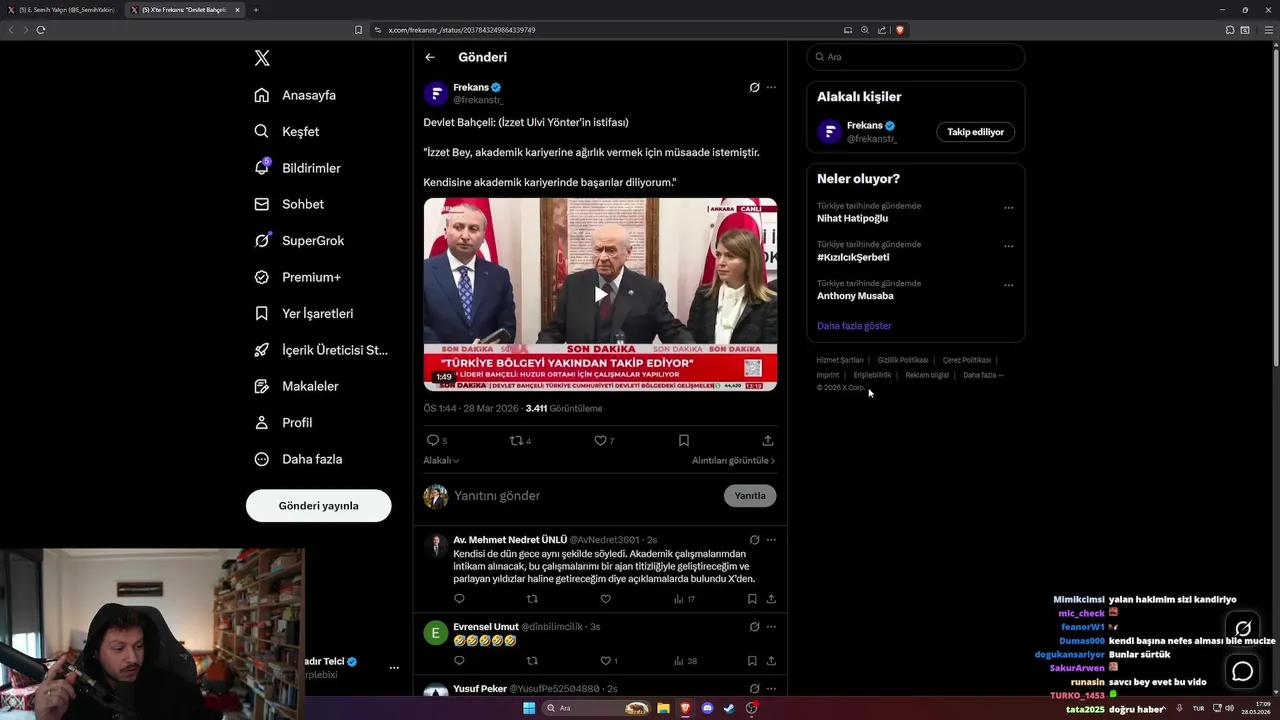
Task: Open Çerez Politikası footer link
Action: coord(967,360)
